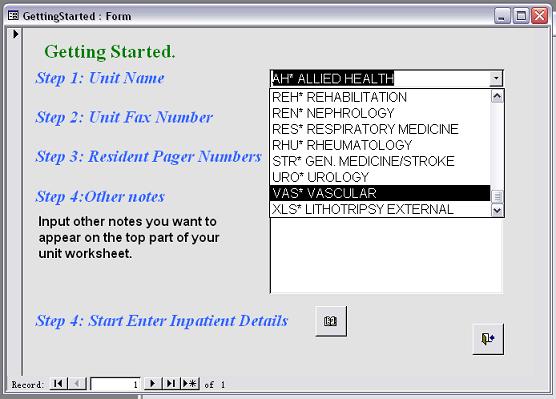Go to previous record navigation button
Image resolution: width=556 pixels, height=399 pixels.
(77, 383)
